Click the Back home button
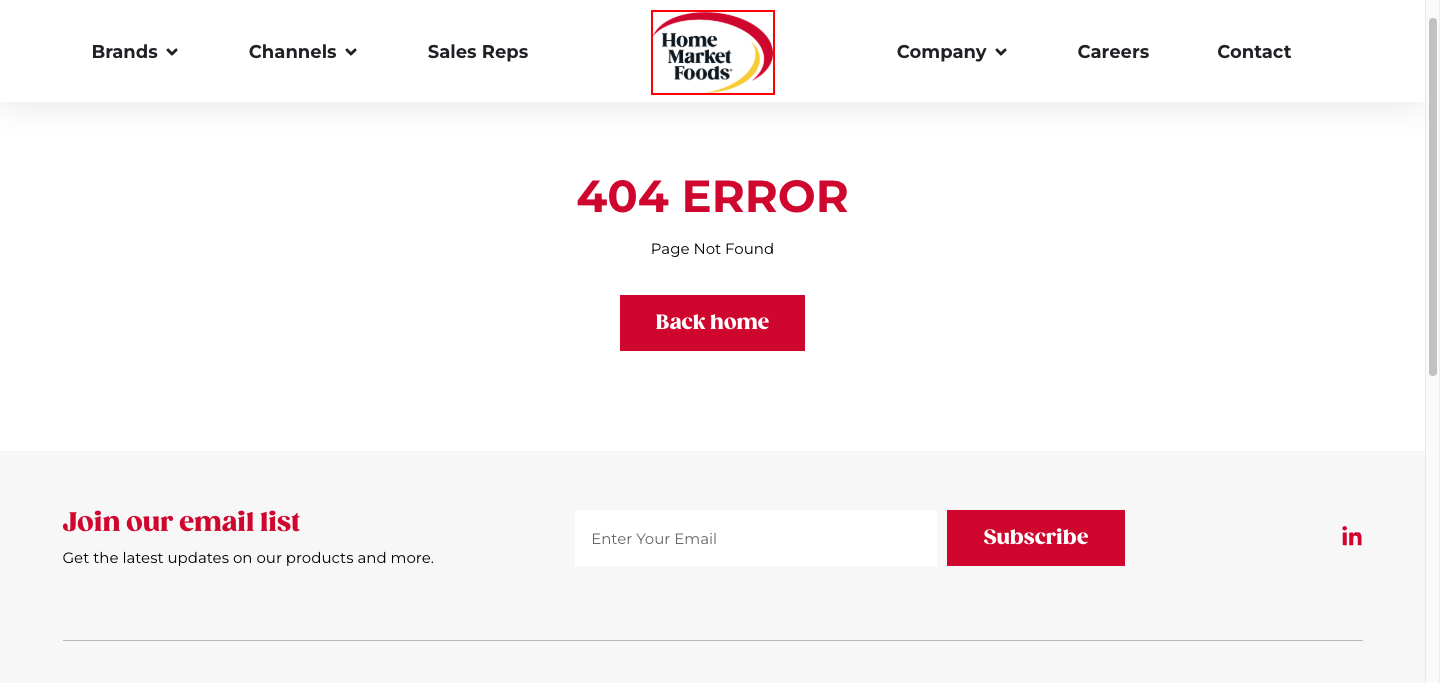Image resolution: width=1440 pixels, height=683 pixels. [712, 323]
